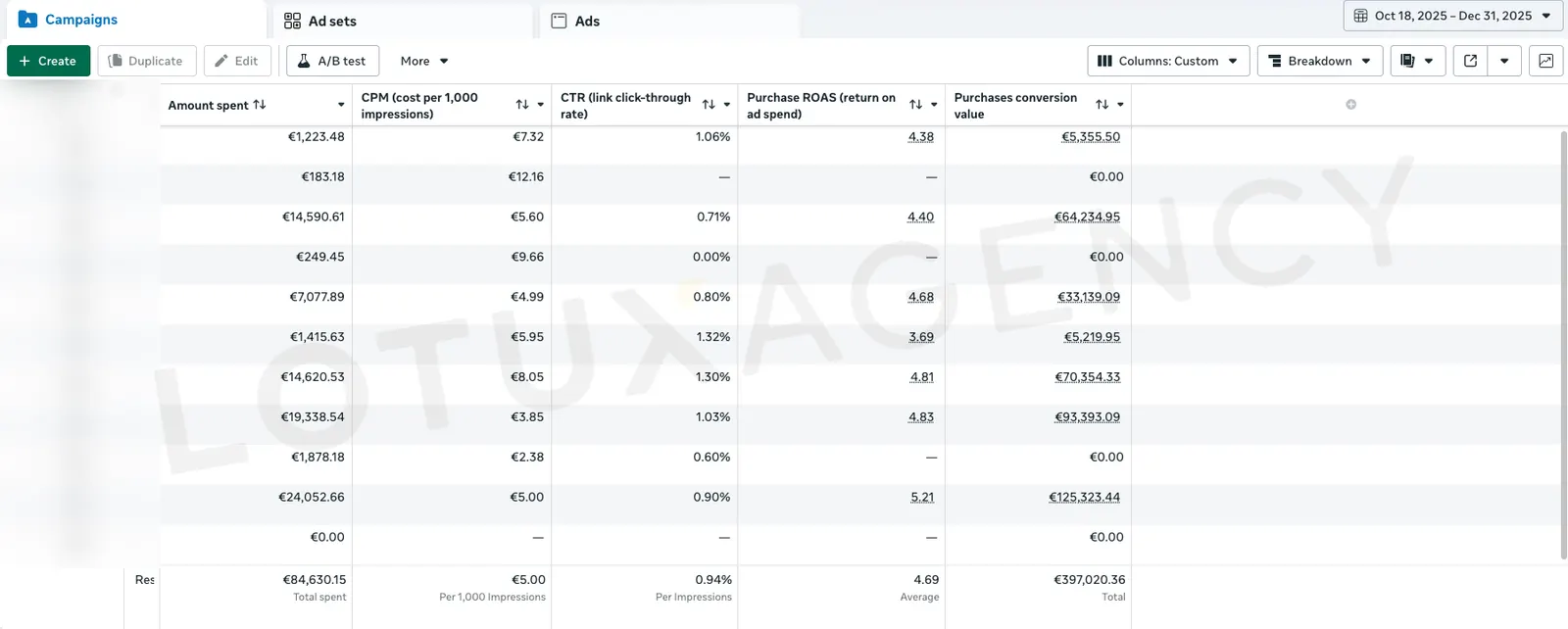
Task: Sort by Purchase ROAS column
Action: (915, 105)
